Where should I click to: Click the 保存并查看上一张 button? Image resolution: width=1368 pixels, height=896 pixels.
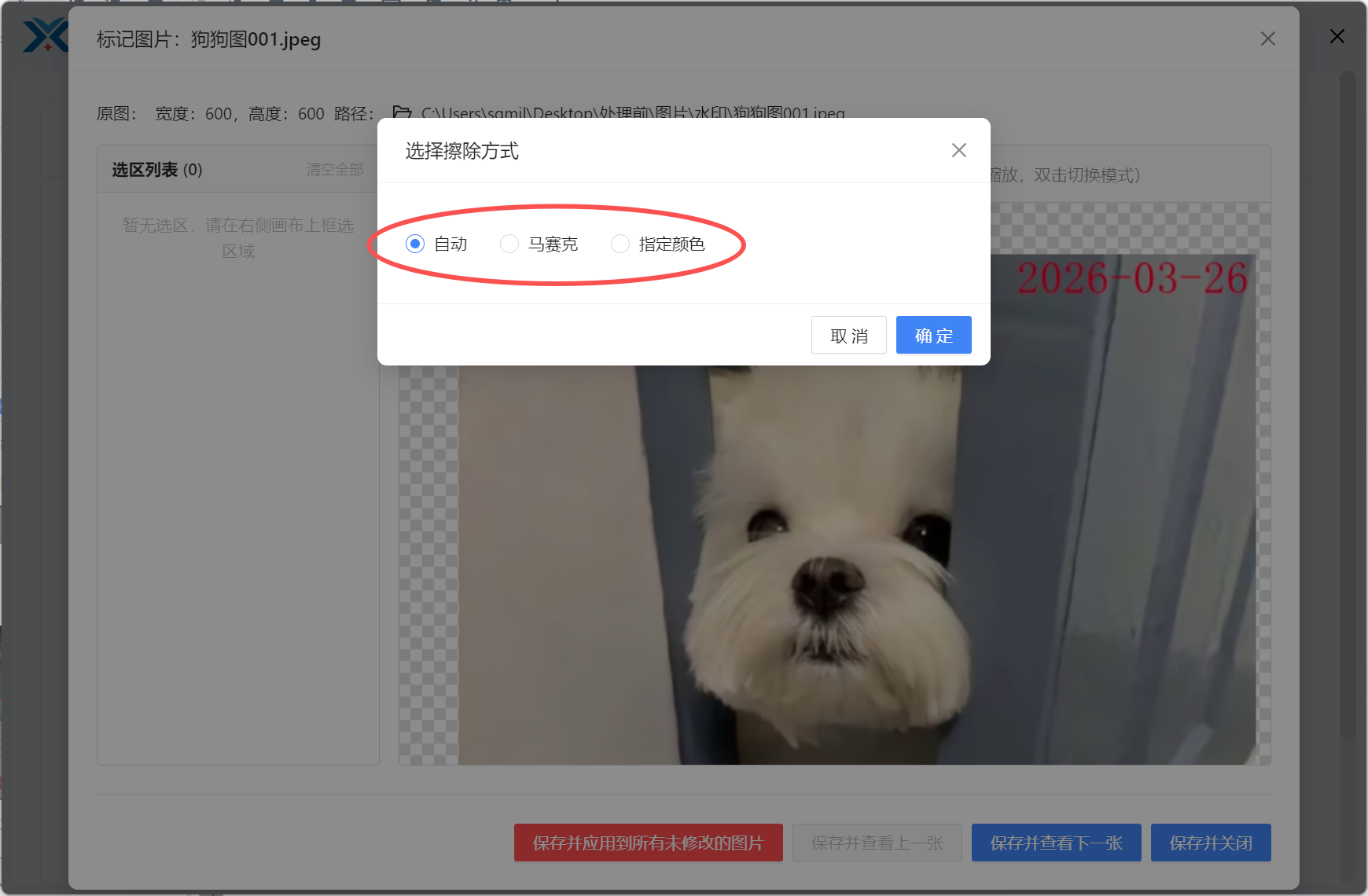(877, 842)
